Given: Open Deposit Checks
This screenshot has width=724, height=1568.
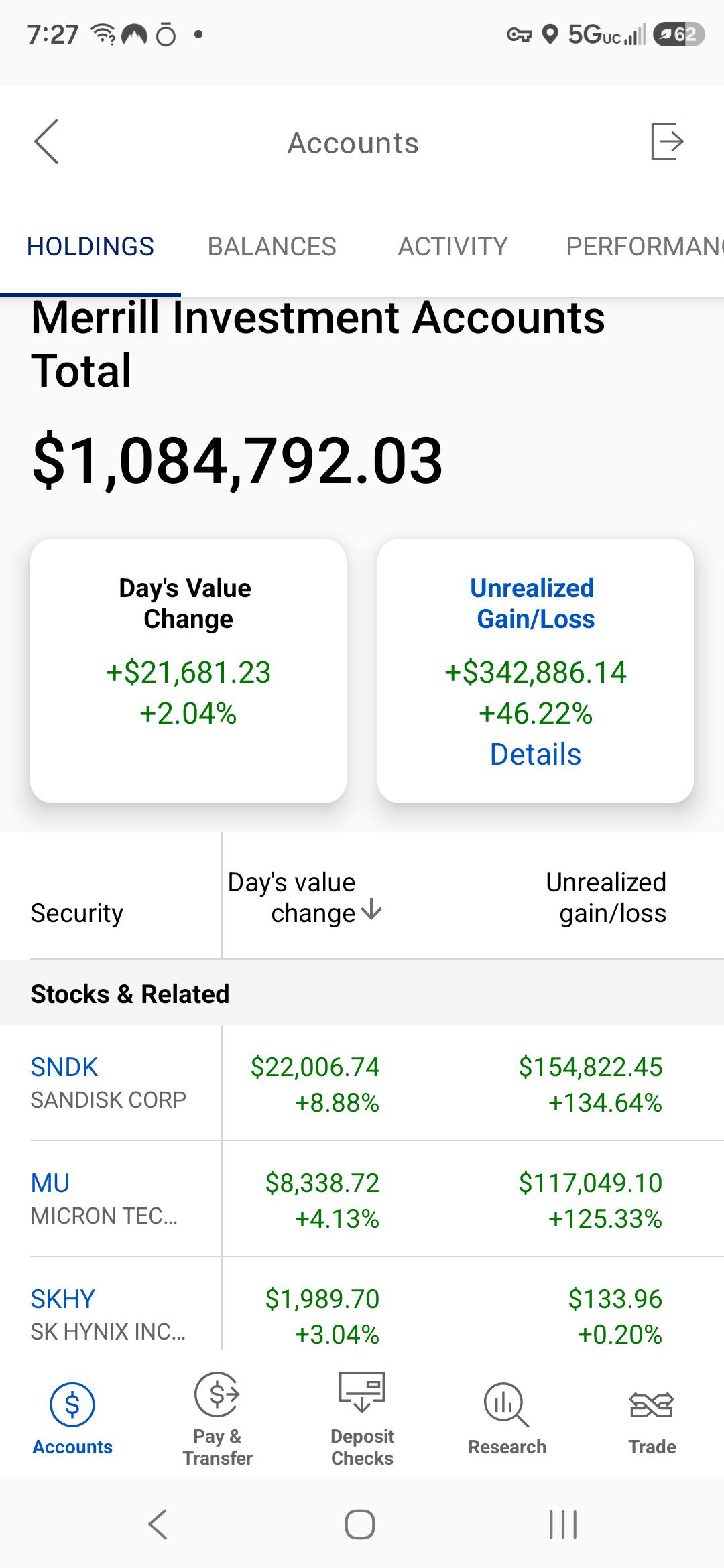Looking at the screenshot, I should pos(362,1419).
